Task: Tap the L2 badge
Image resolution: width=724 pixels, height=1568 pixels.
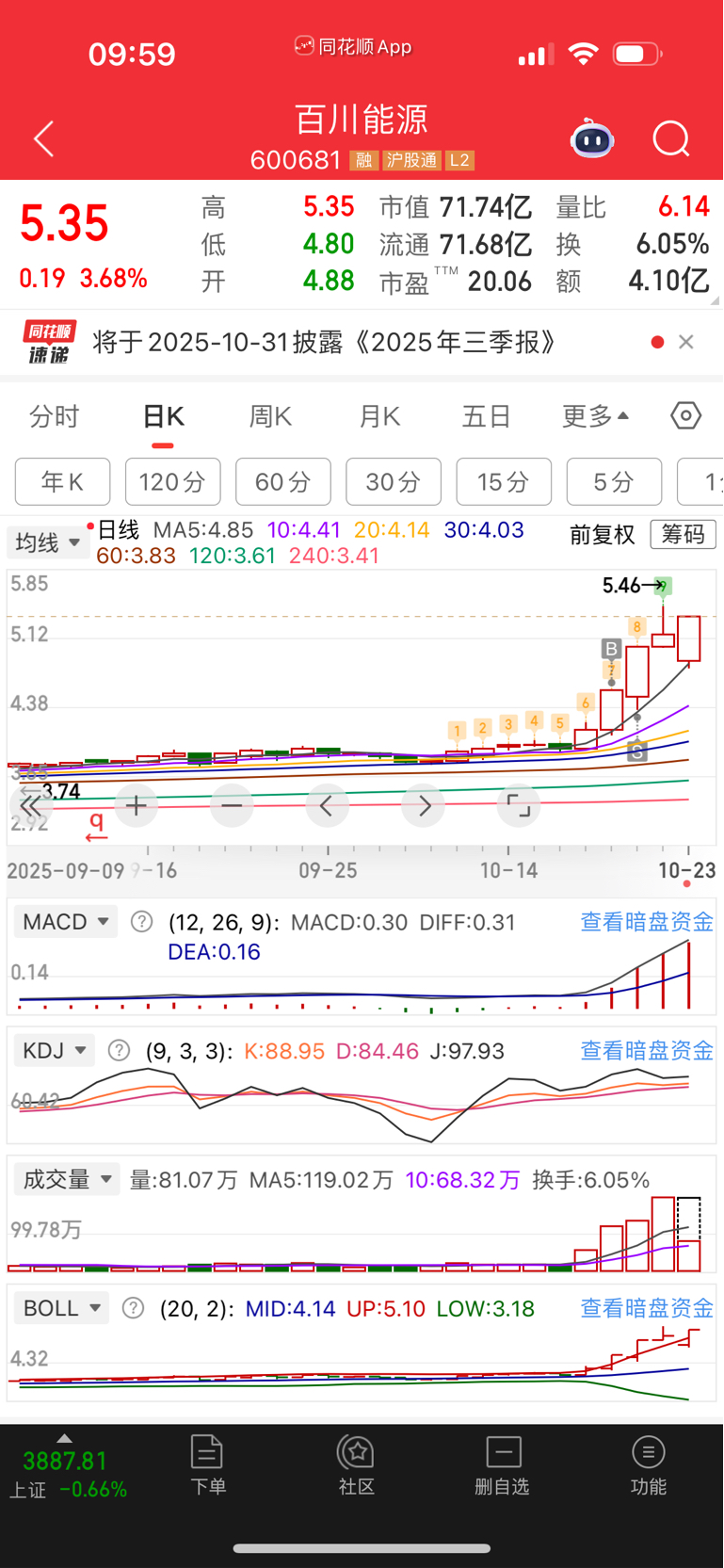Action: 459,160
